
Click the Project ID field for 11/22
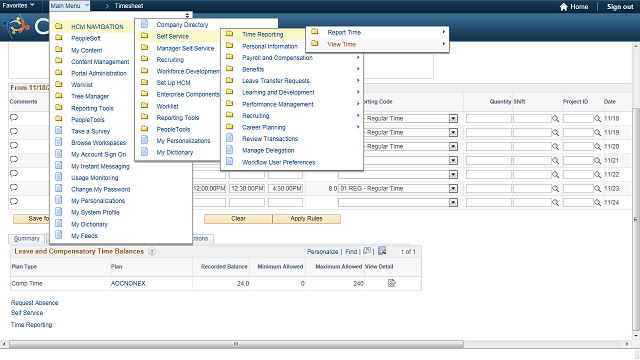pos(578,175)
